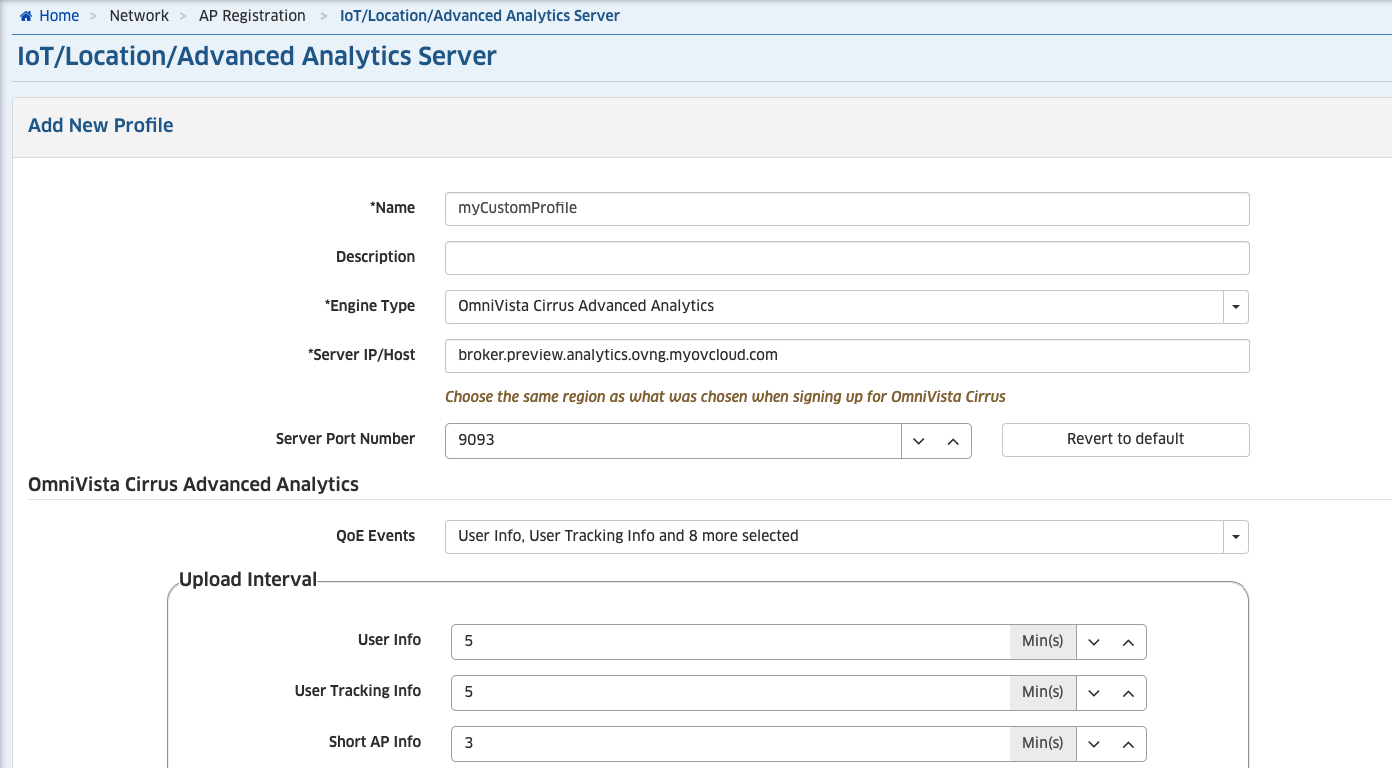Click Min(s) unit beside User Tracking Info
Viewport: 1392px width, 768px height.
click(1043, 693)
